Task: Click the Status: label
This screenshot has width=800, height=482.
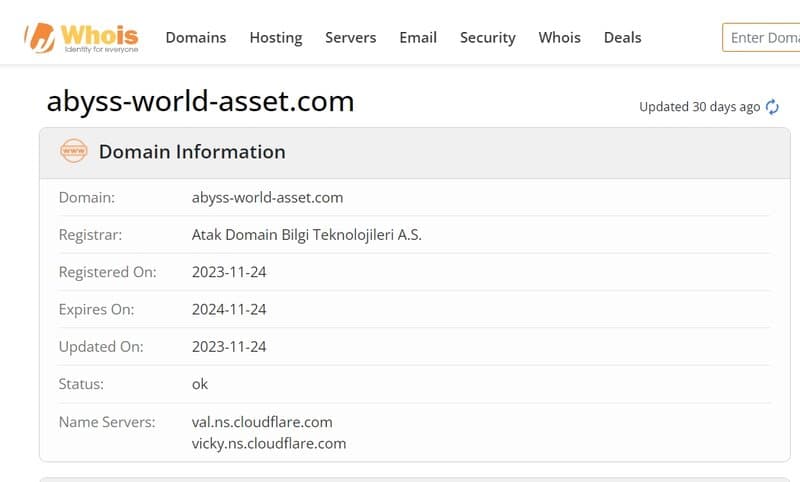Action: (x=81, y=384)
